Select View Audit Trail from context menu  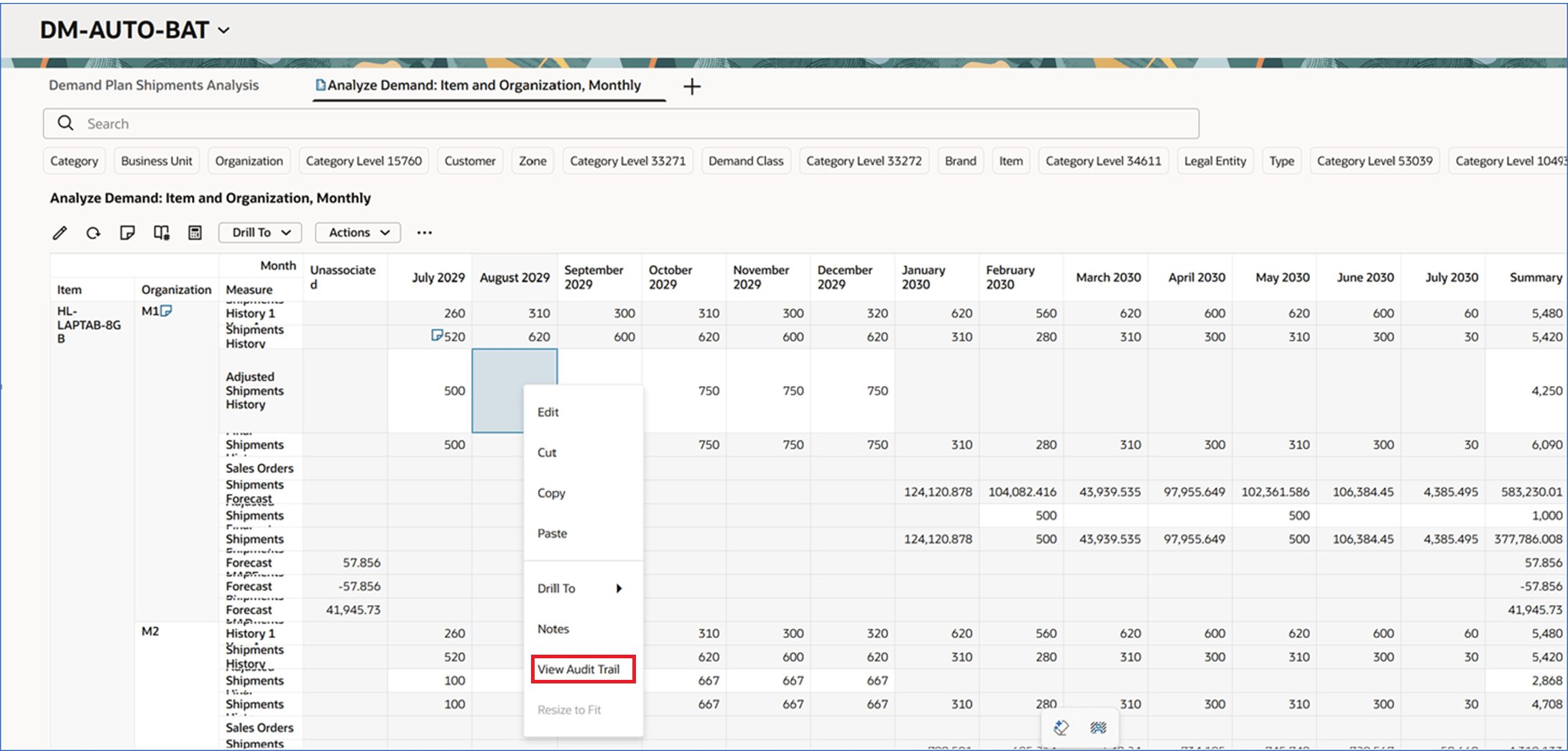[x=578, y=669]
